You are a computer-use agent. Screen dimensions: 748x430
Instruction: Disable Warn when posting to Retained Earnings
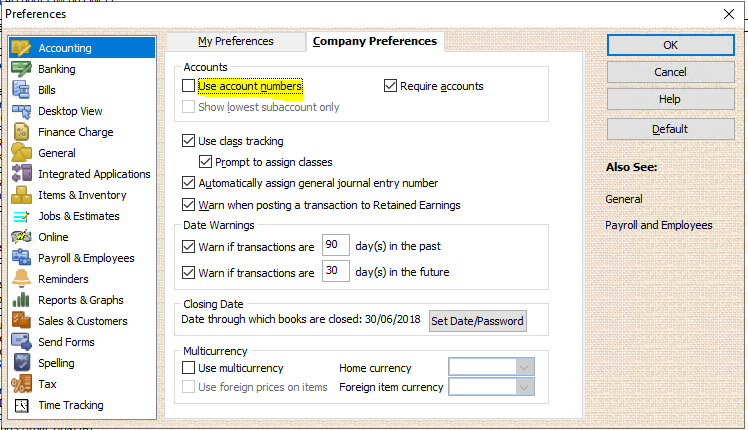[x=188, y=205]
